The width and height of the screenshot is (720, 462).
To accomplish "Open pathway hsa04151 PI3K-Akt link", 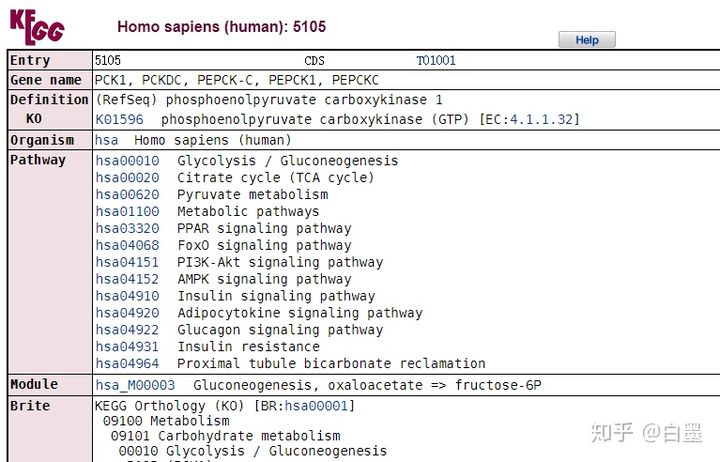I will coord(127,262).
